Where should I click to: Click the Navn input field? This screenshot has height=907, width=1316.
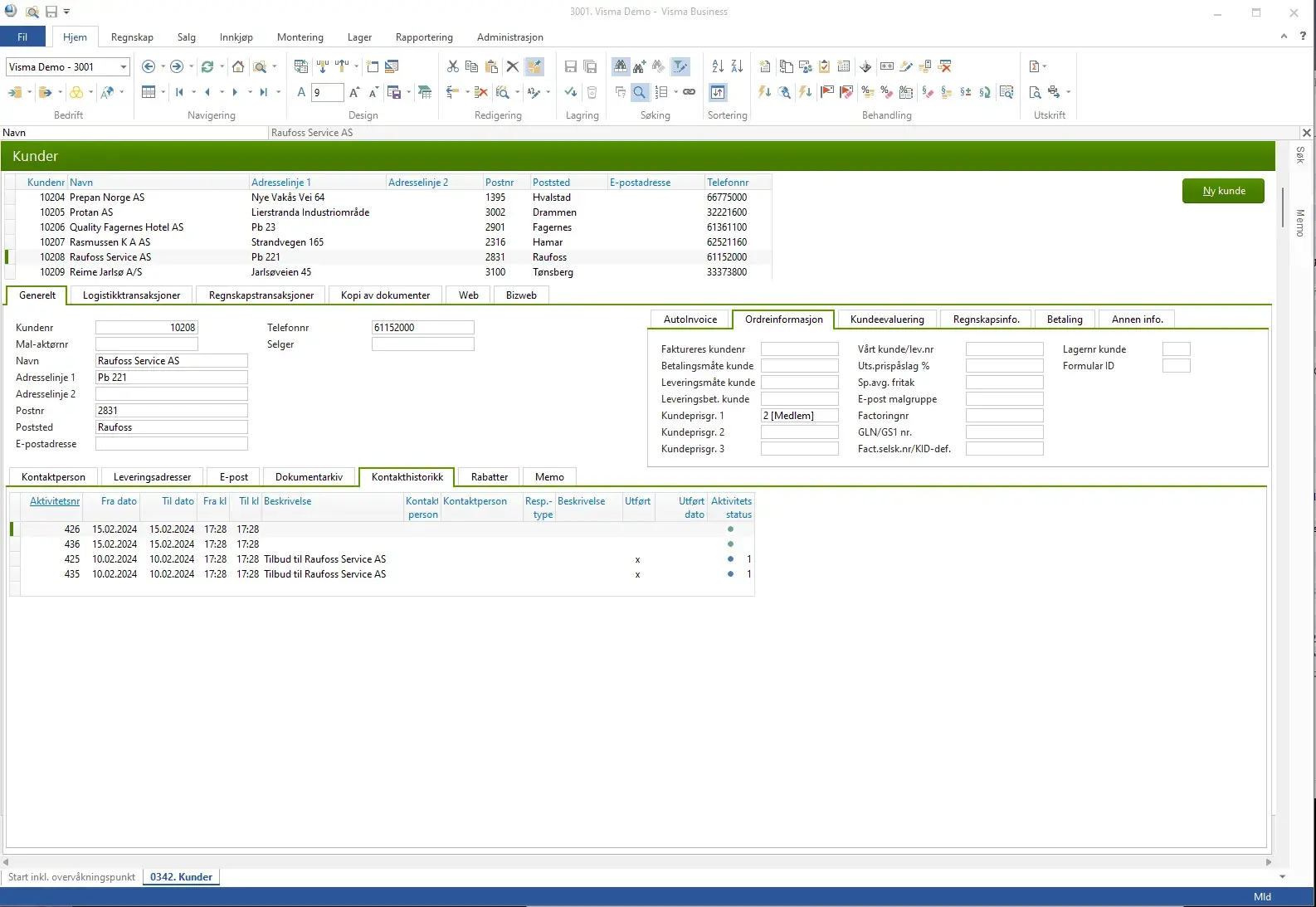[x=172, y=361]
